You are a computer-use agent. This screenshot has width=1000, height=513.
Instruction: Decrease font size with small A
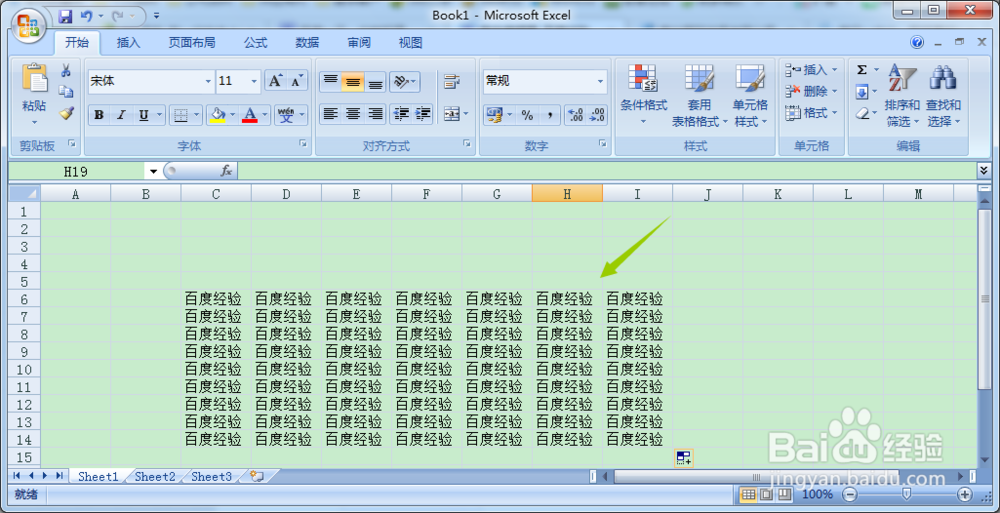tap(297, 81)
